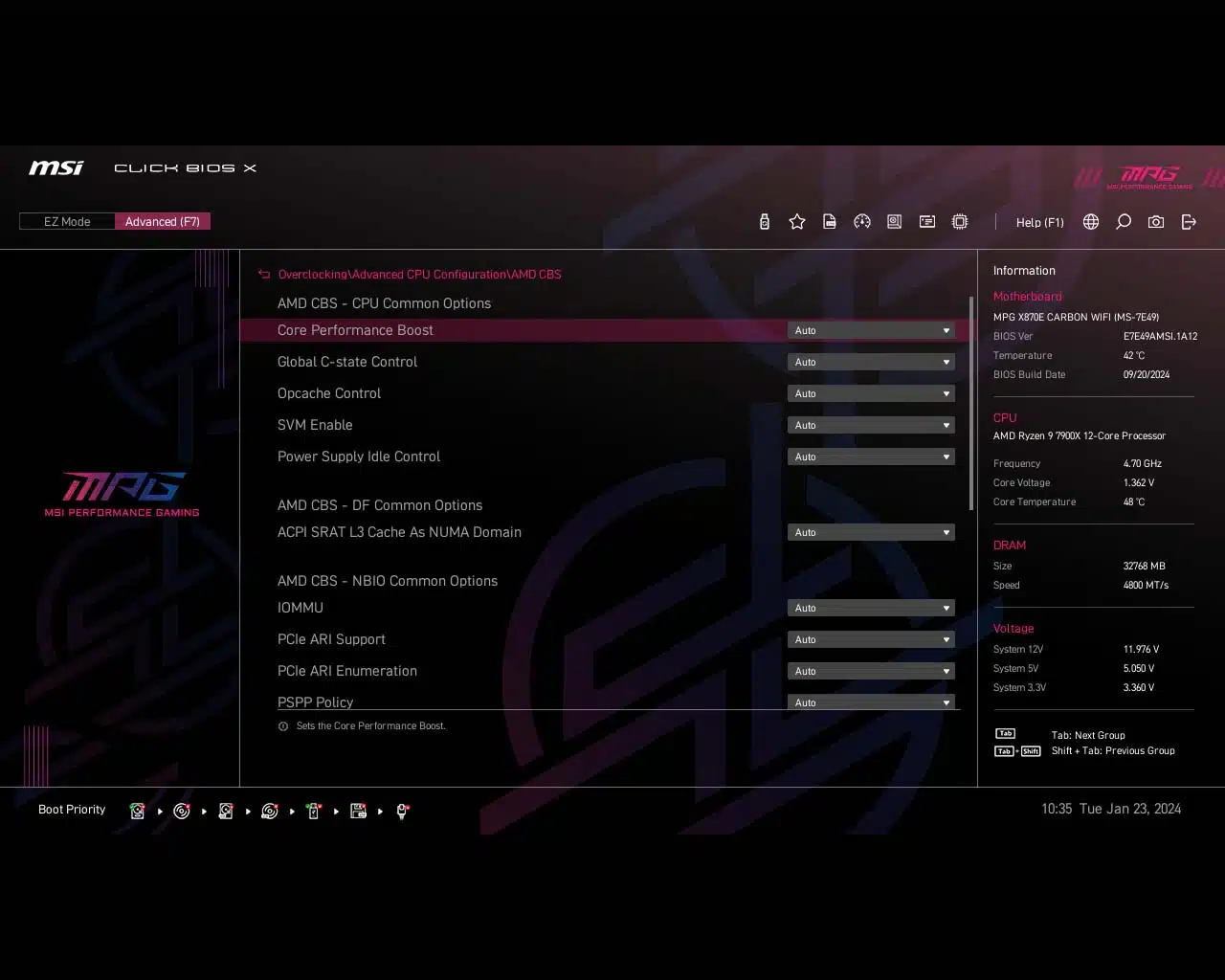Click BIOS version E7E49AMSI.1A12 value
Viewport: 1225px width, 980px height.
point(1160,336)
